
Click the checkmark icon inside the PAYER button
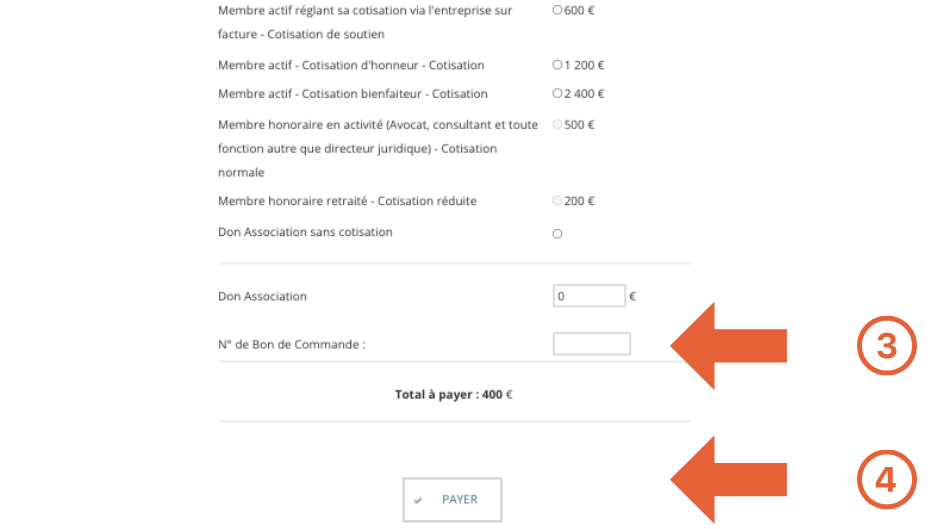(418, 500)
